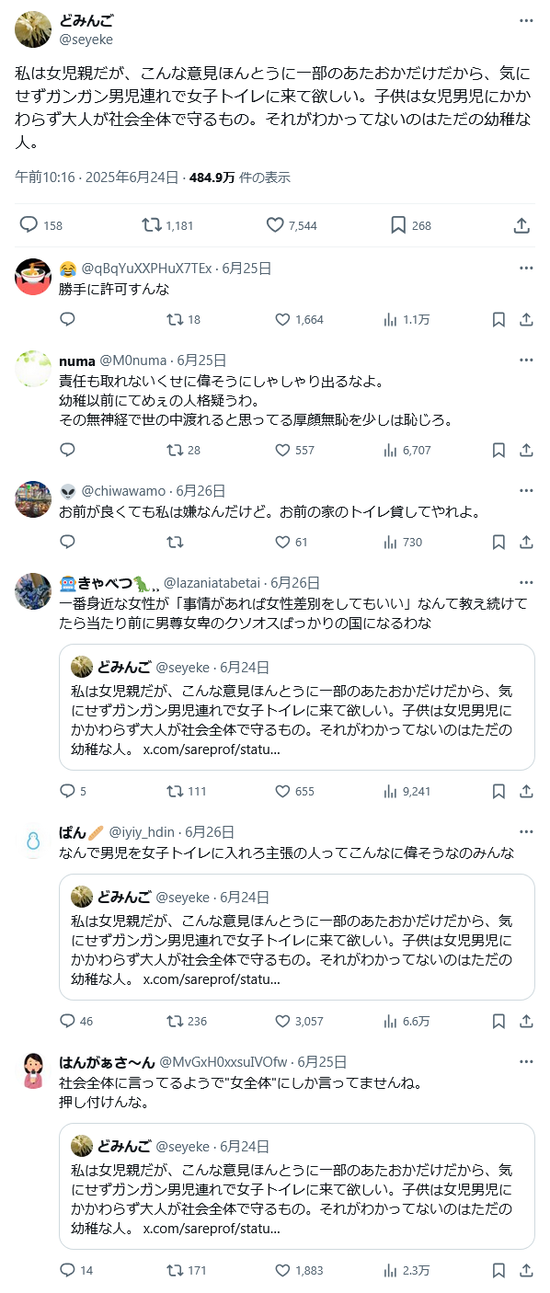Share the @qBqYuXXPHuX7TEx reply
This screenshot has width=550, height=1293.
point(525,320)
